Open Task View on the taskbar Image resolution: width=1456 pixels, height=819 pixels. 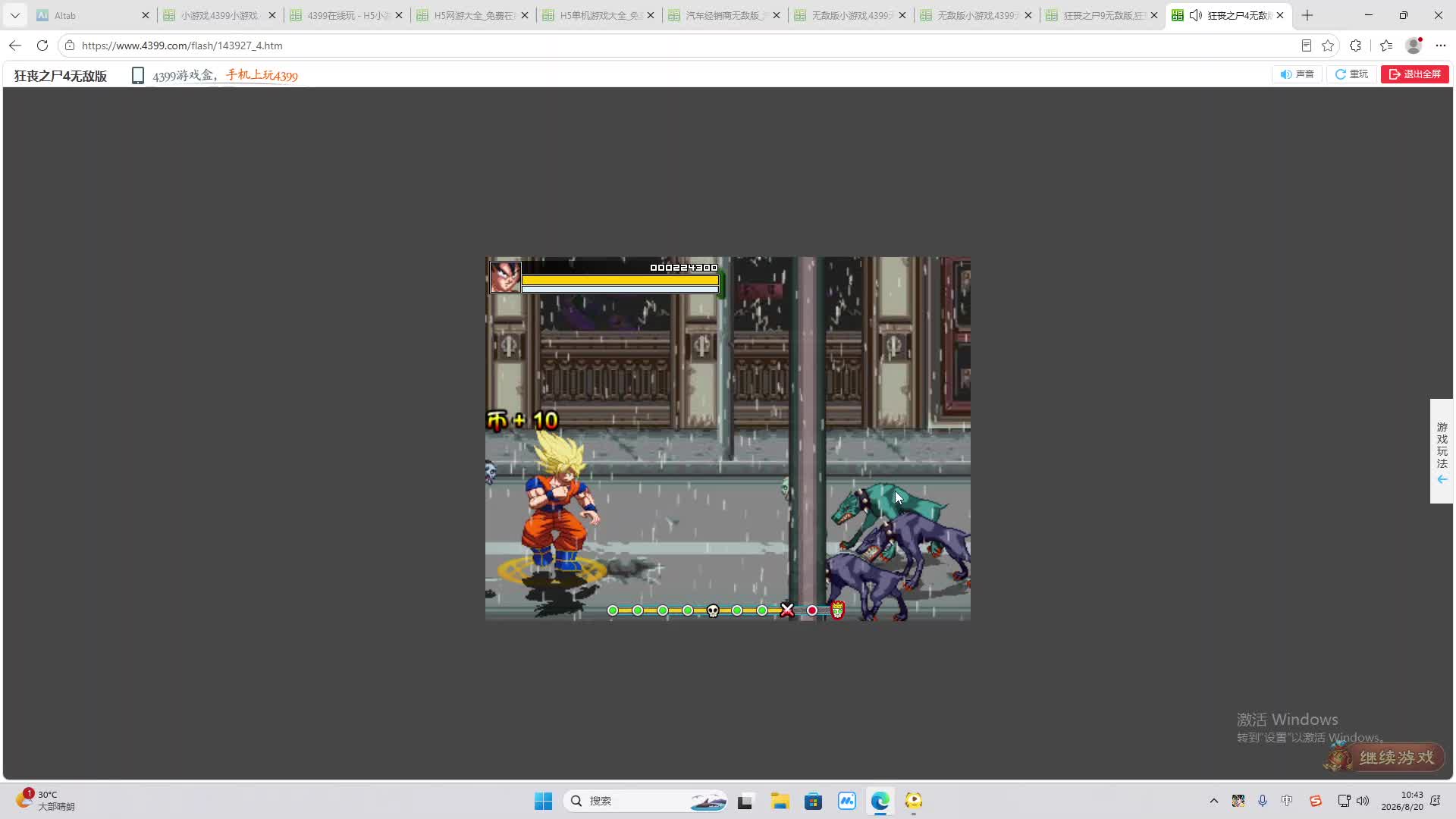click(x=745, y=801)
